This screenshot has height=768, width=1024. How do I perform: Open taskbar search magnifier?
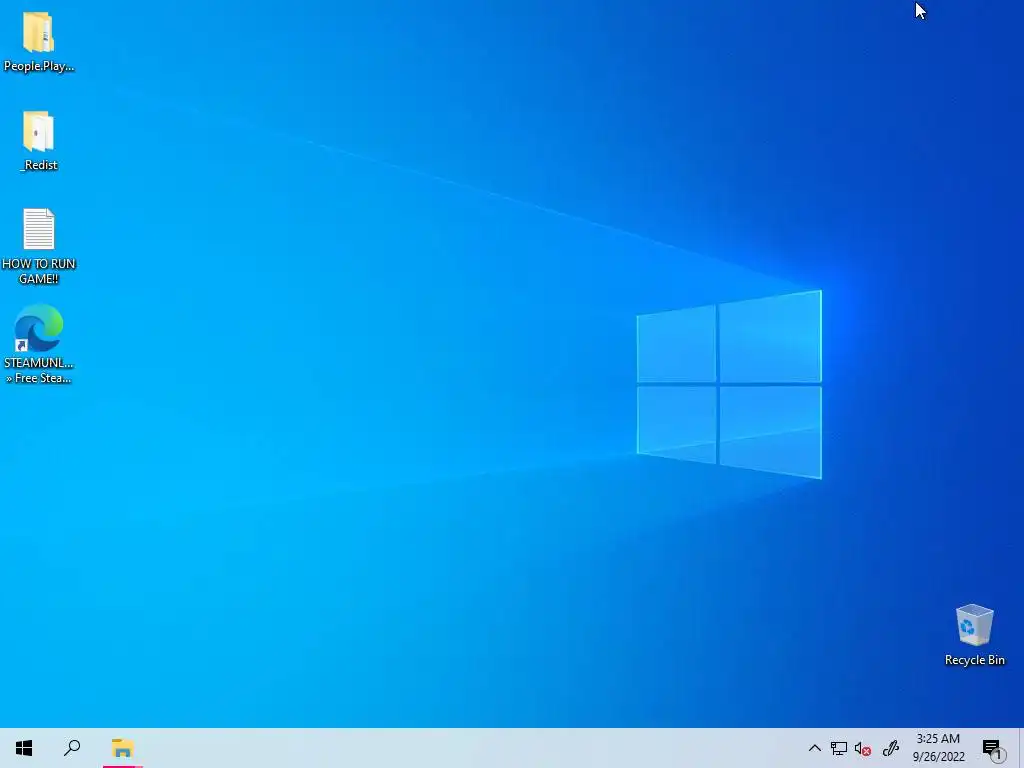click(72, 748)
